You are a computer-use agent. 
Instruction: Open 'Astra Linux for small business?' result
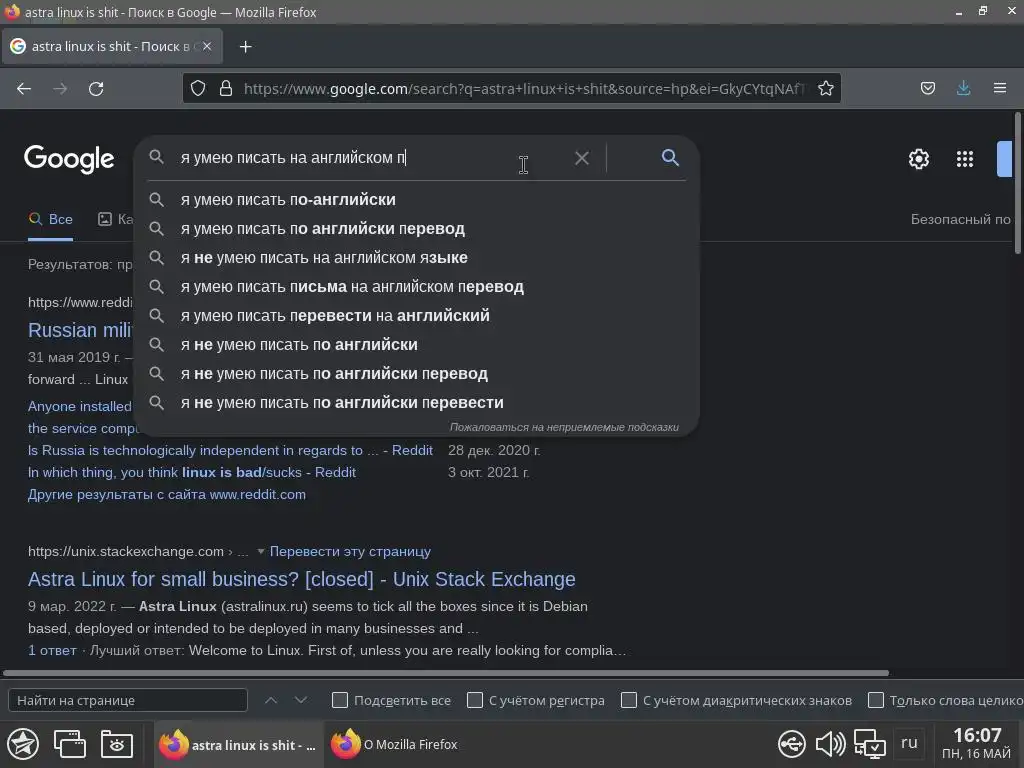302,579
